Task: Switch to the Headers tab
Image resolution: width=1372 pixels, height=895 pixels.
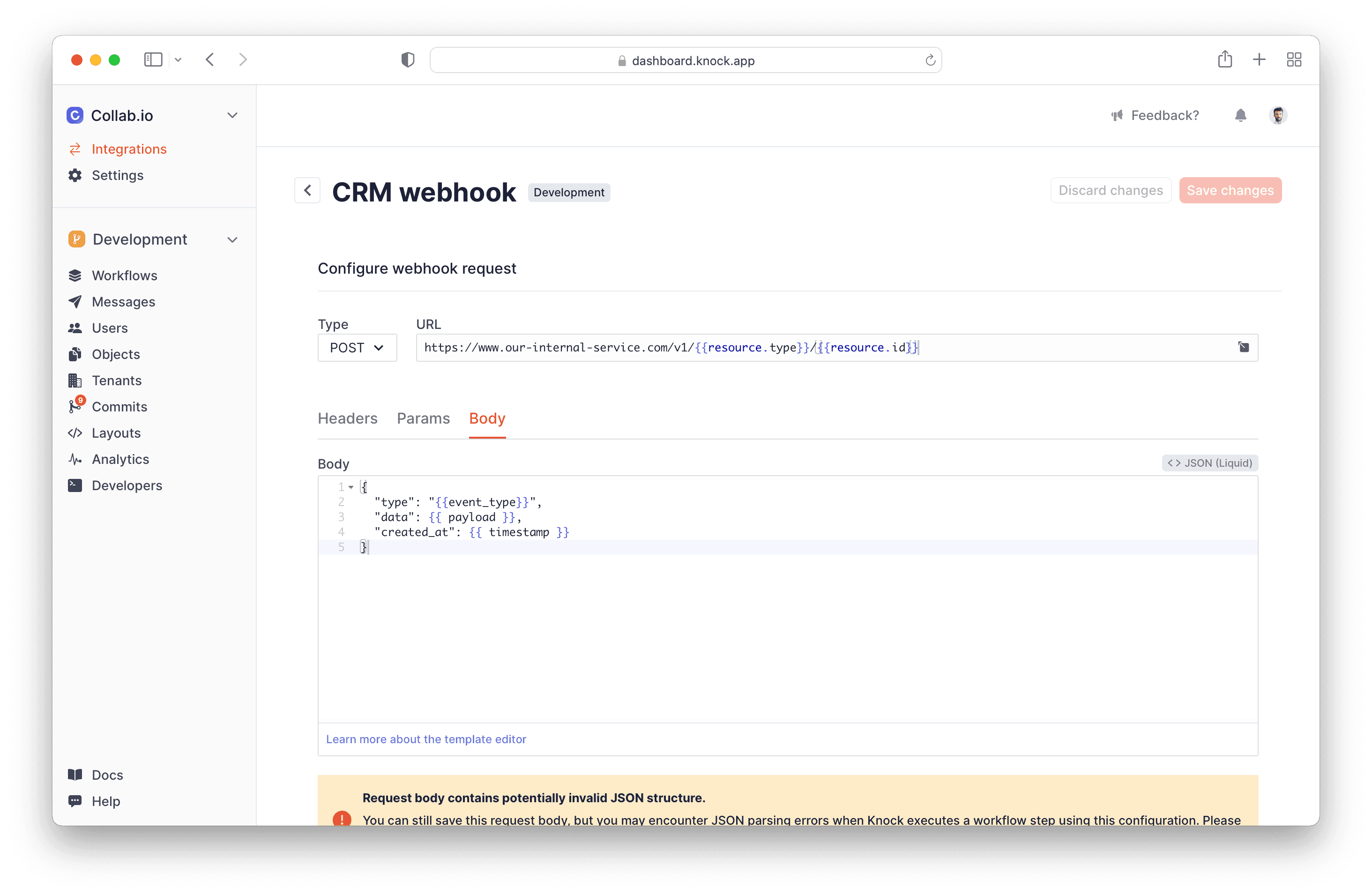Action: pyautogui.click(x=347, y=418)
